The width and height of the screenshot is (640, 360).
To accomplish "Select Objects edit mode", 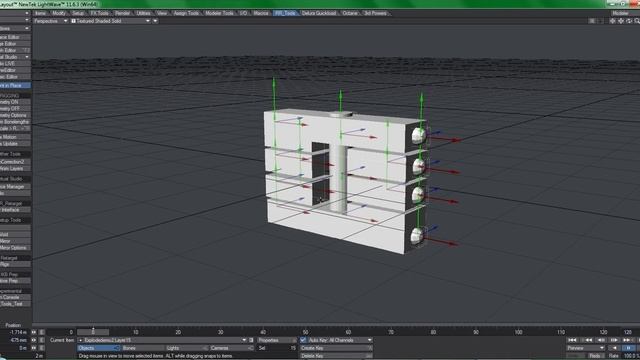I will pyautogui.click(x=98, y=348).
